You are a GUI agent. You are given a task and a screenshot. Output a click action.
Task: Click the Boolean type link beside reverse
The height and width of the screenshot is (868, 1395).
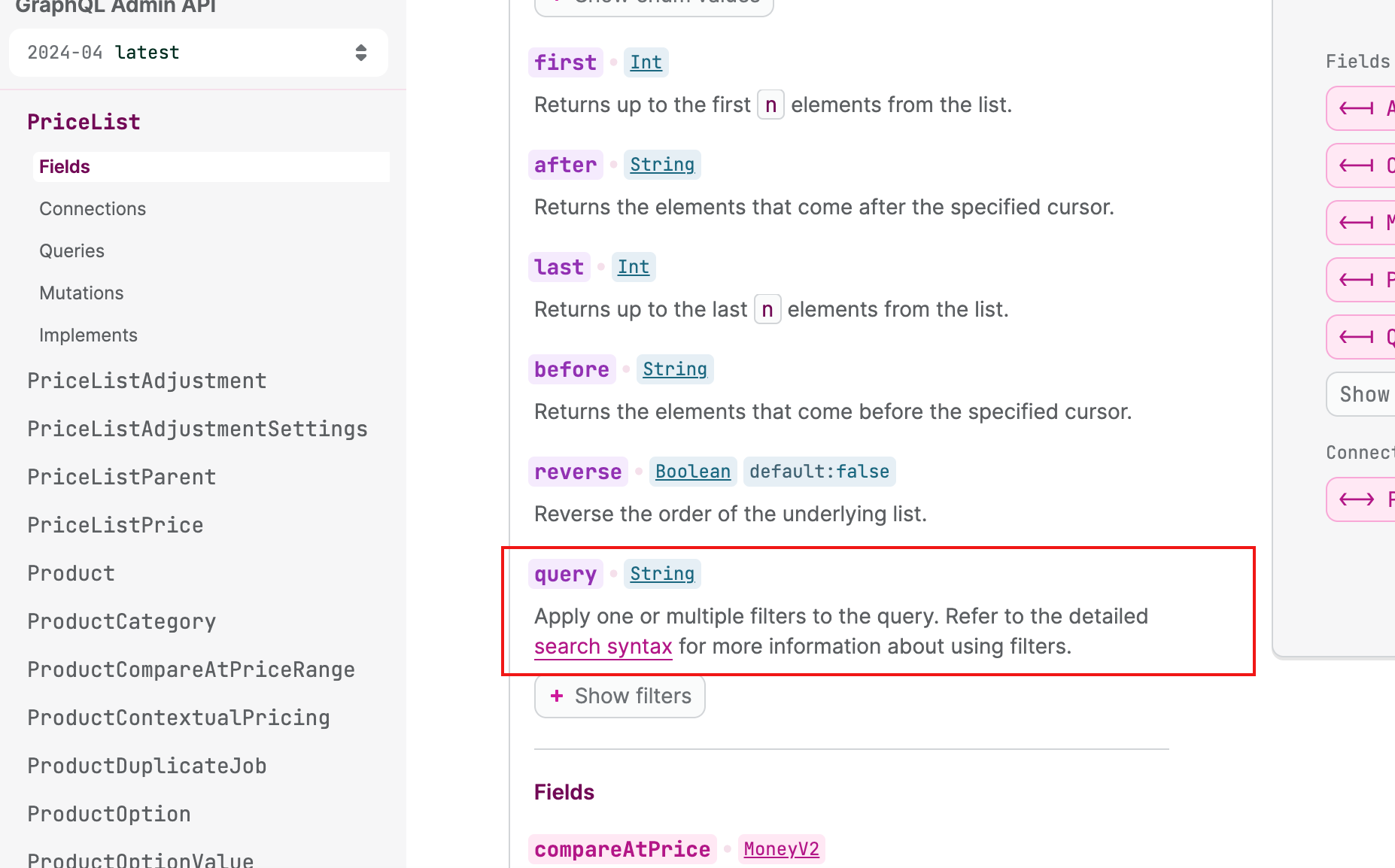click(692, 472)
